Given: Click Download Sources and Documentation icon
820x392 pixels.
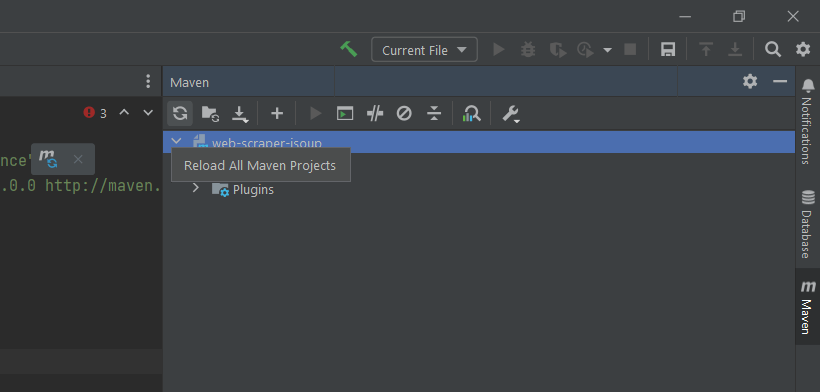Looking at the screenshot, I should coord(240,114).
